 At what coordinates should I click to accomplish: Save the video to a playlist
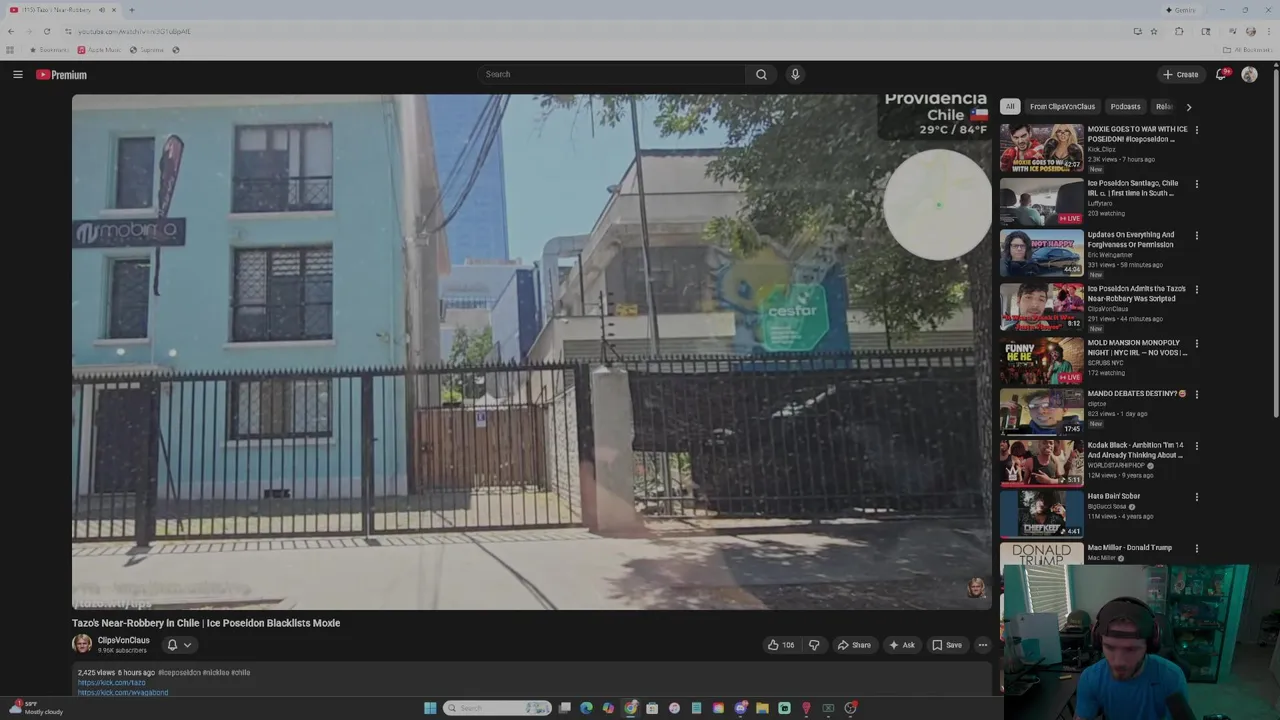[947, 645]
